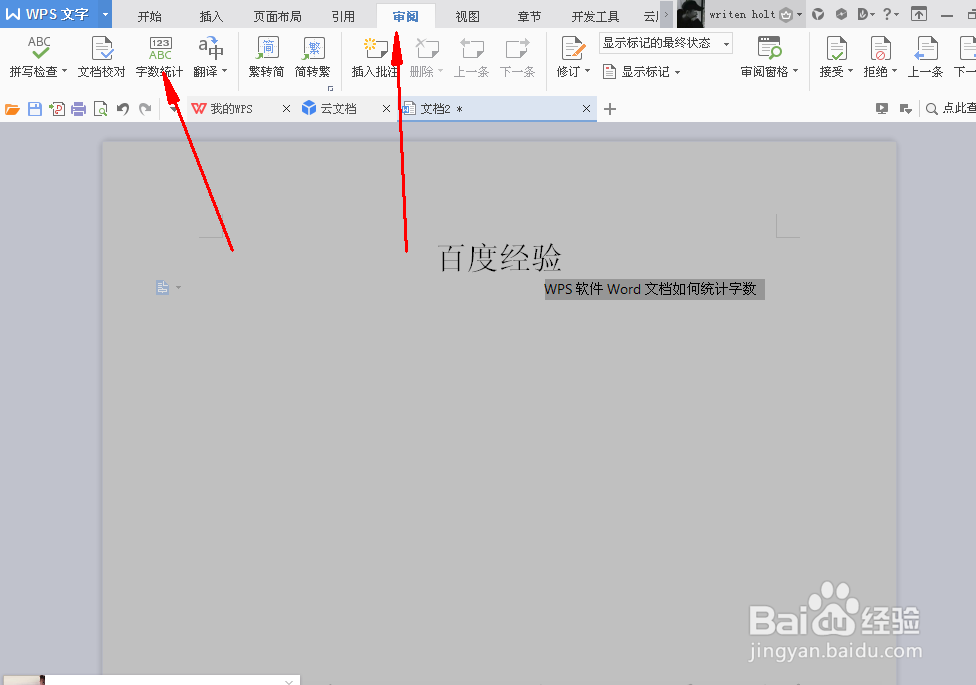The image size is (976, 685).
Task: Save the document with the floppy disk icon
Action: coord(35,110)
